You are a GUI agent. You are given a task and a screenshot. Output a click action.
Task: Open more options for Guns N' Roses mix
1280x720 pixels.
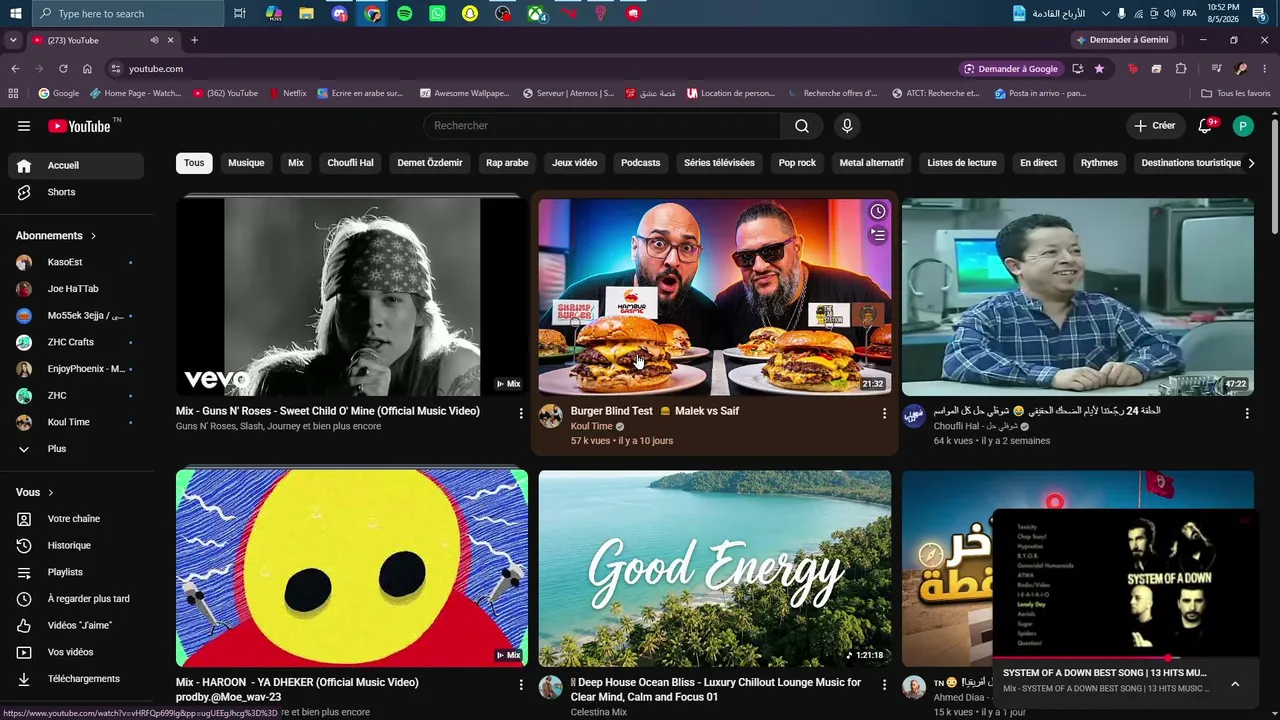coord(521,413)
